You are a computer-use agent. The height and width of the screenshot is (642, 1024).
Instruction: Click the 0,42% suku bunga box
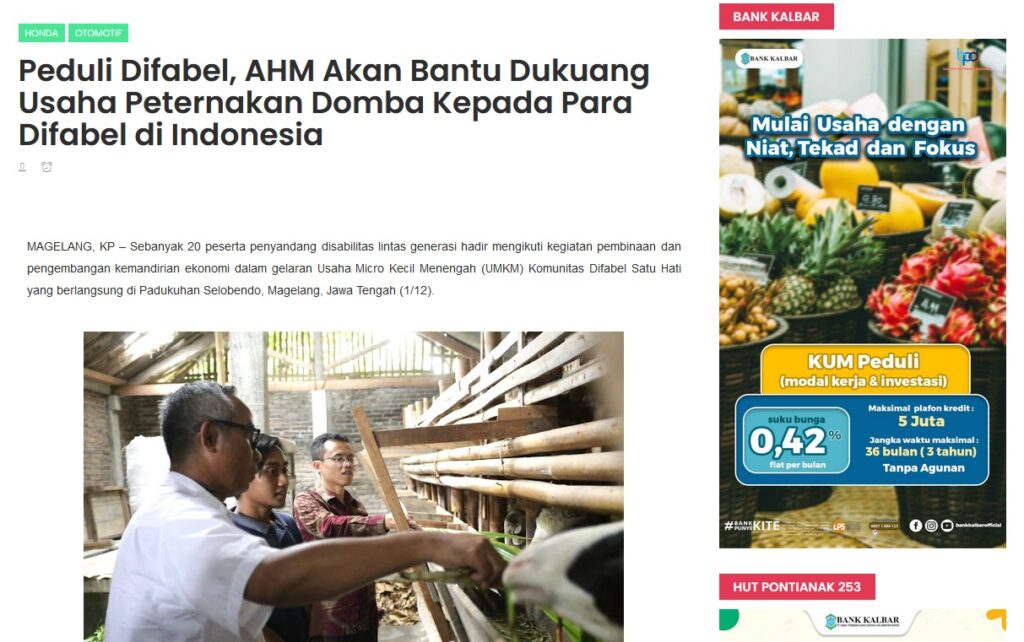pos(796,440)
